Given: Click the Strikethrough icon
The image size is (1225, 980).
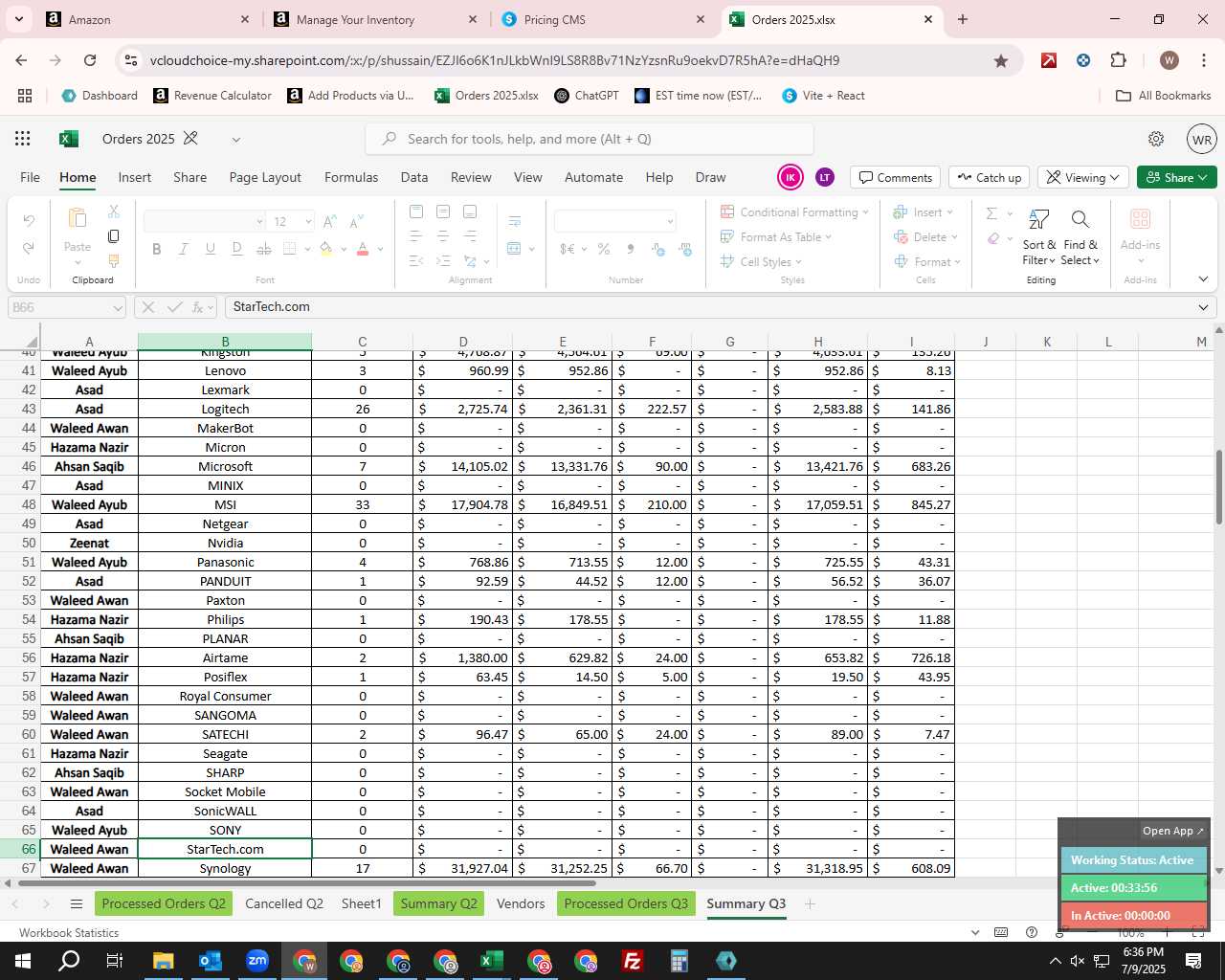Looking at the screenshot, I should 263,249.
